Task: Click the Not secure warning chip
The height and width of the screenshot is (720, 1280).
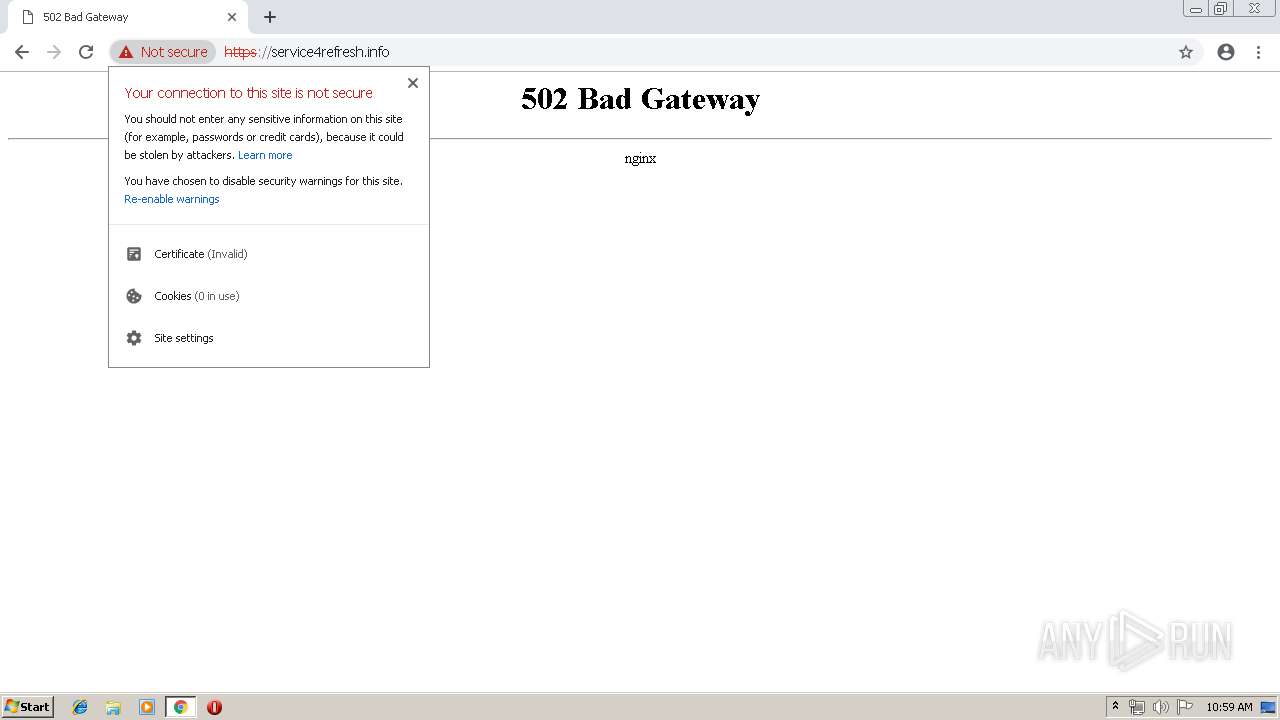Action: pyautogui.click(x=163, y=52)
